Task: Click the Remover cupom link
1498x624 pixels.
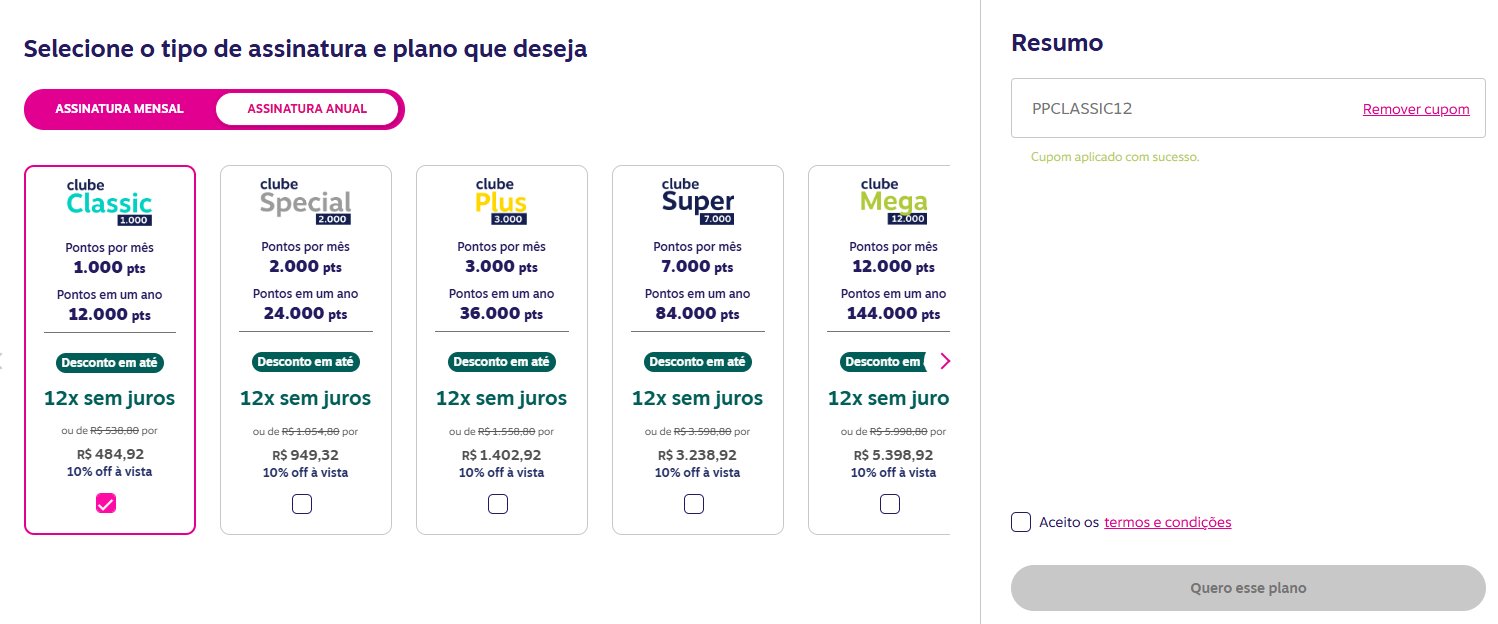Action: pyautogui.click(x=1416, y=109)
